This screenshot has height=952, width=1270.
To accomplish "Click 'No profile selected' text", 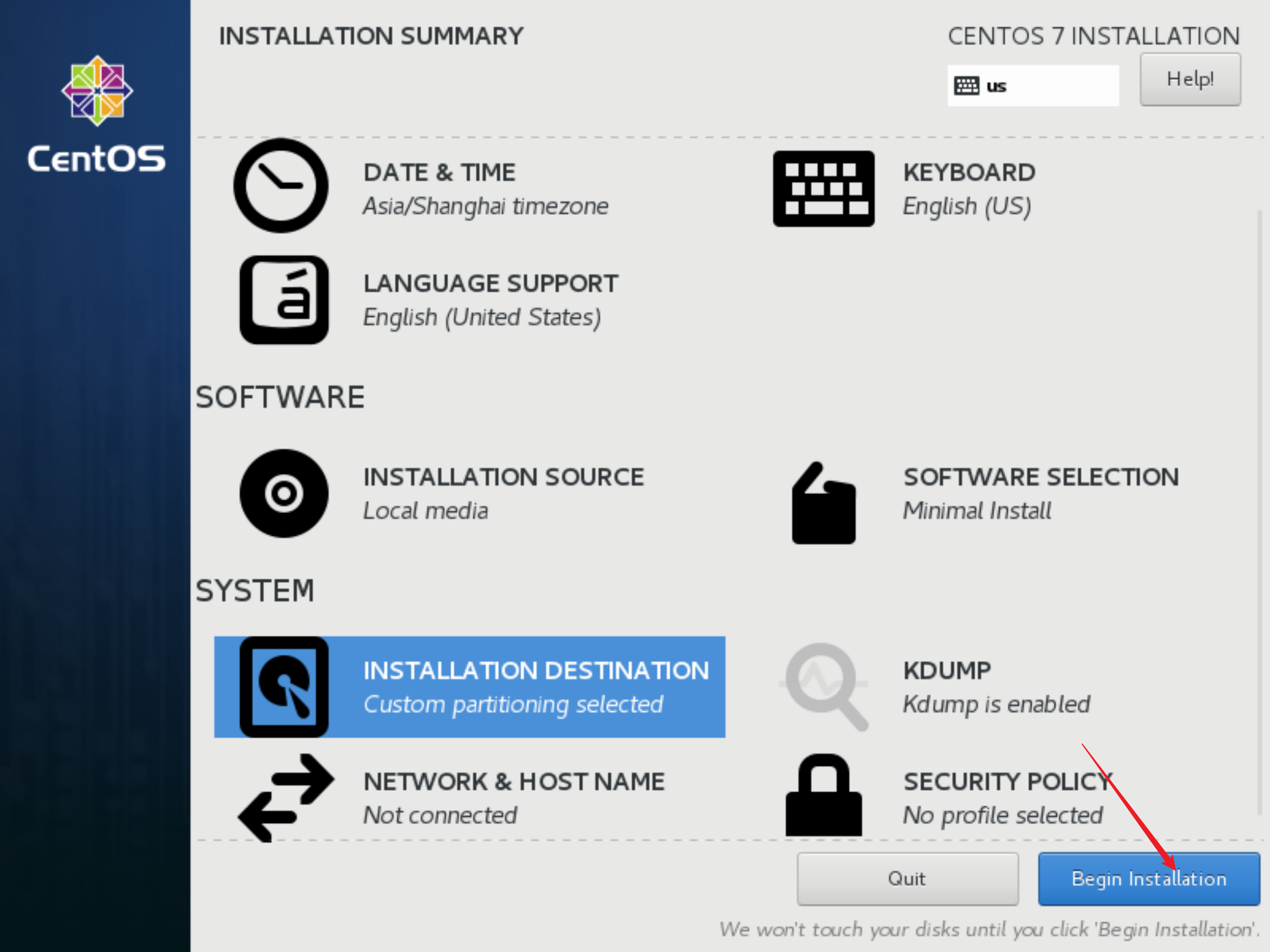I will (x=1003, y=816).
